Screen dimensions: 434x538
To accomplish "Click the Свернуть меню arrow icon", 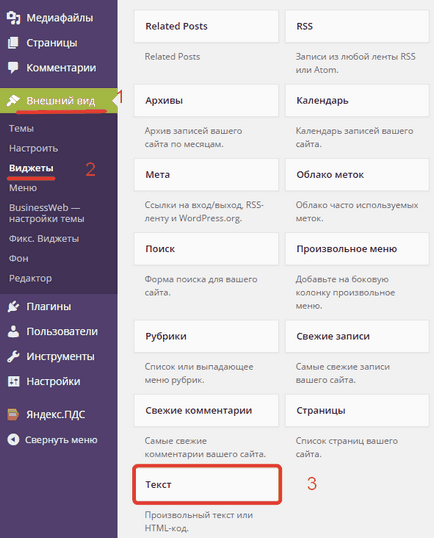I will (13, 440).
